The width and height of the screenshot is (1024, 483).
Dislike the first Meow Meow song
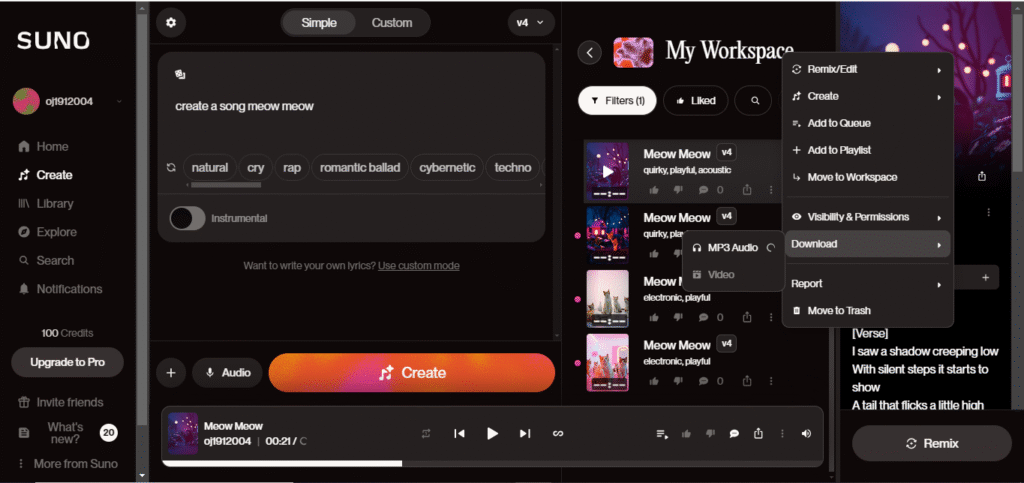pos(678,190)
